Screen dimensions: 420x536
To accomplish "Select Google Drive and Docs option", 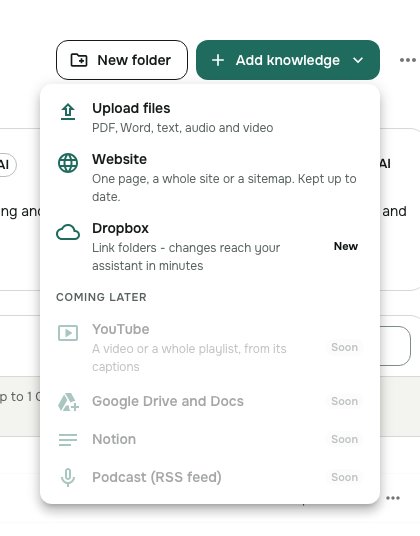I will [210, 401].
